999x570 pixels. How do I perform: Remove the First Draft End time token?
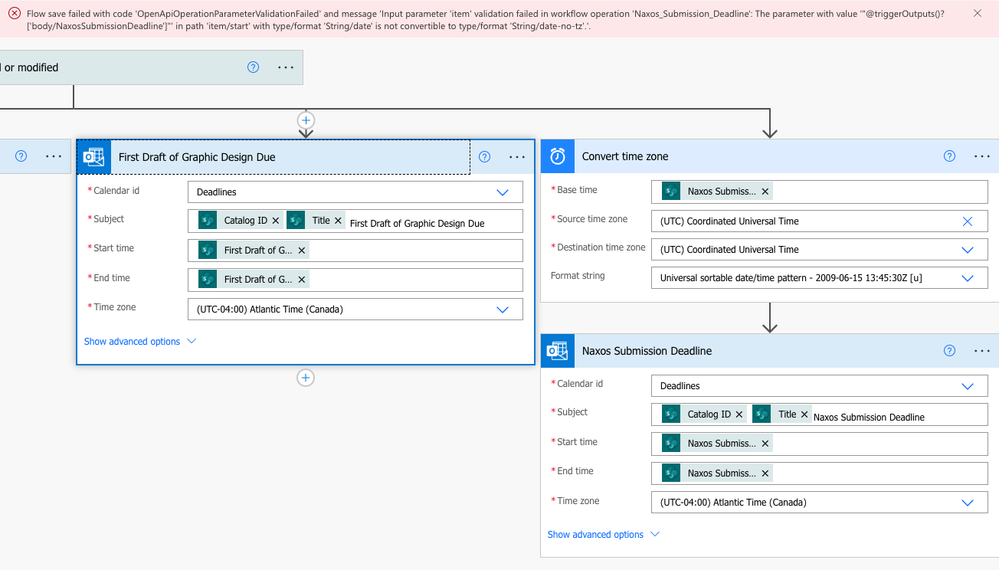pos(302,280)
